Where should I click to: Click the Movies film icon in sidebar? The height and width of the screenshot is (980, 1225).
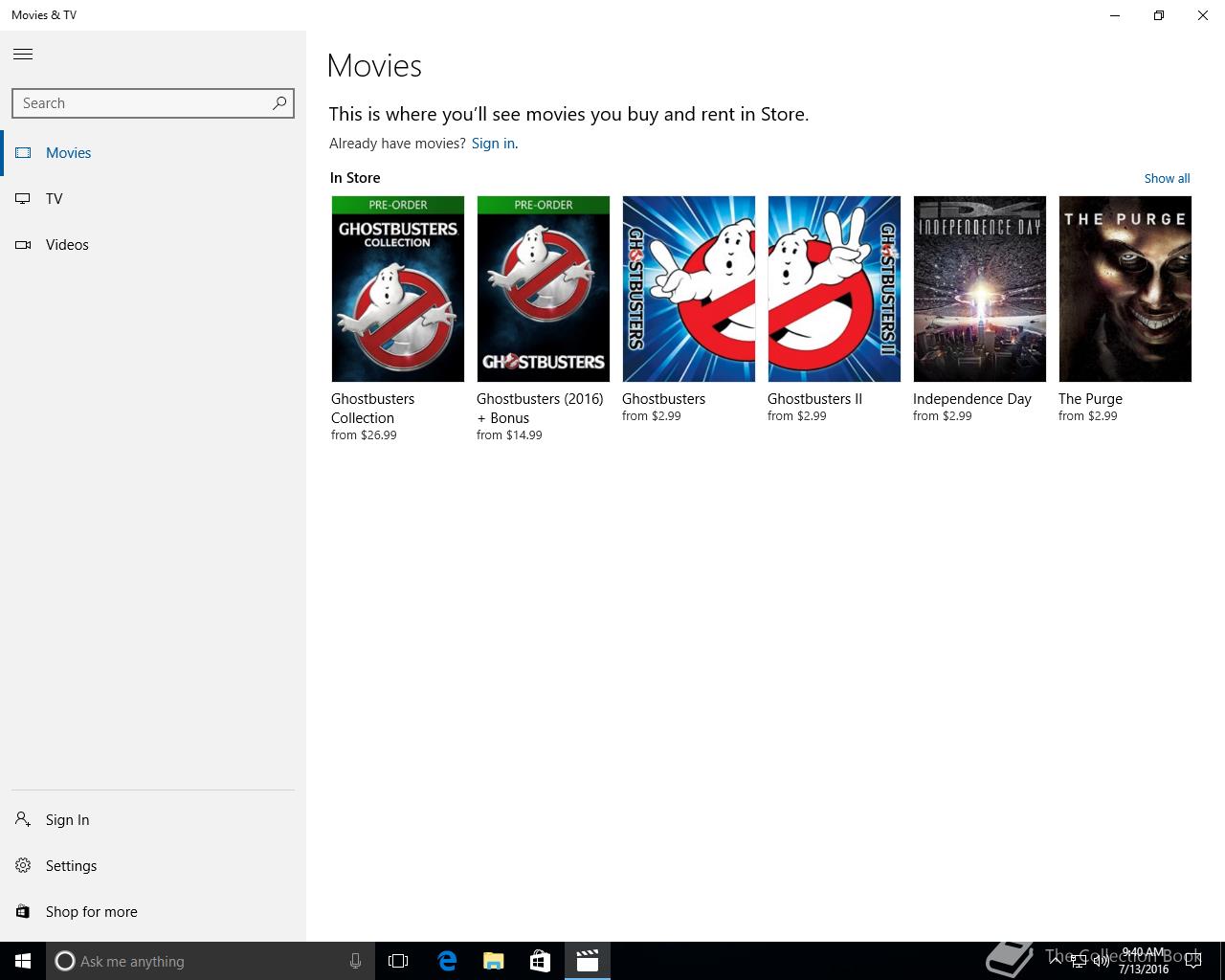pos(23,152)
